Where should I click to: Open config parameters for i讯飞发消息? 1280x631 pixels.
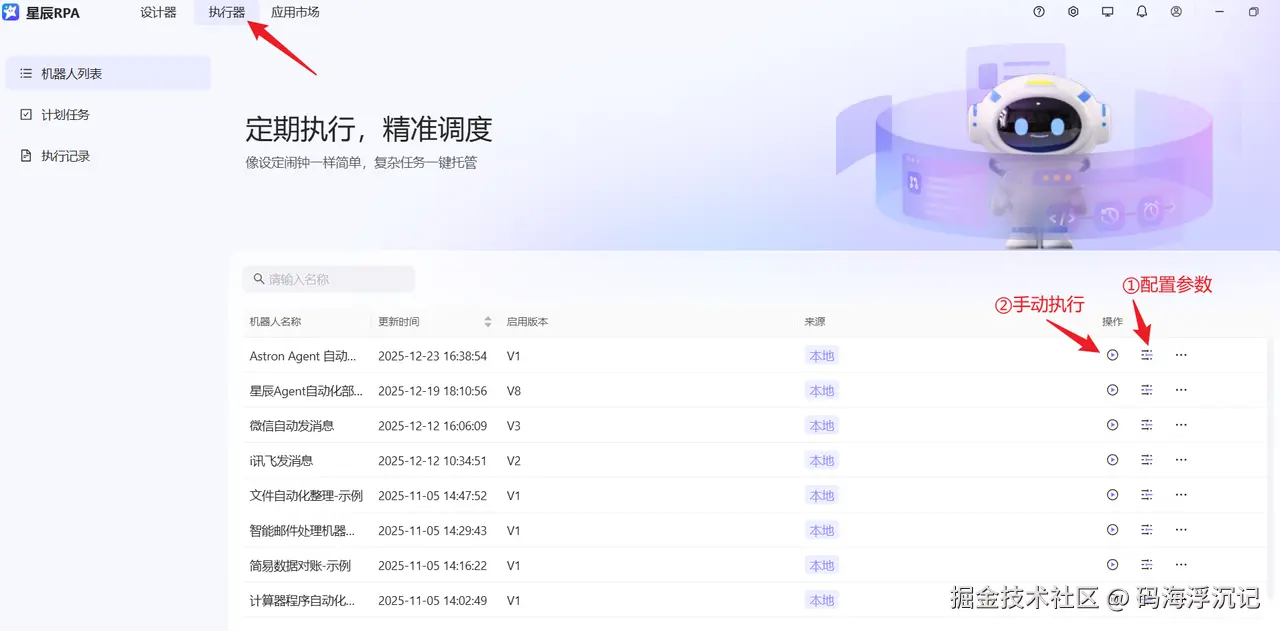click(1147, 460)
